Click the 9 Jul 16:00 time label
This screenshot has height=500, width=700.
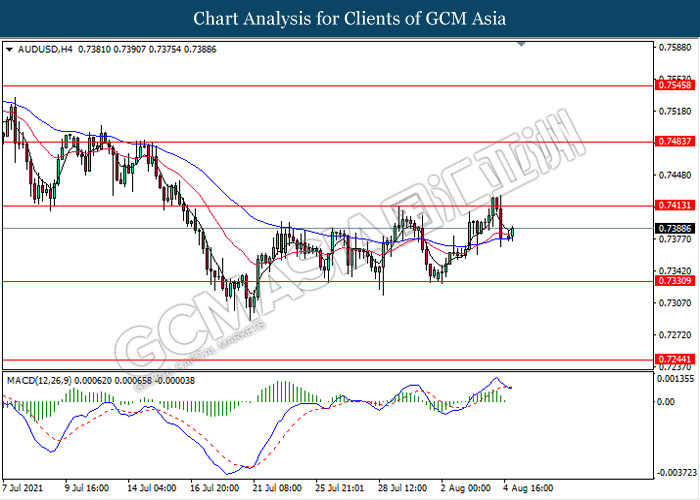87,488
